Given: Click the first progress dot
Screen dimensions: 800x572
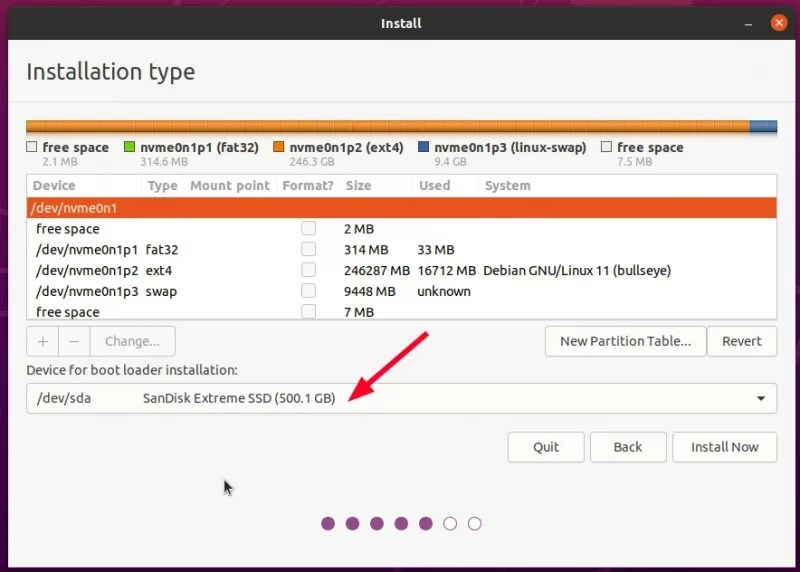Looking at the screenshot, I should 328,524.
